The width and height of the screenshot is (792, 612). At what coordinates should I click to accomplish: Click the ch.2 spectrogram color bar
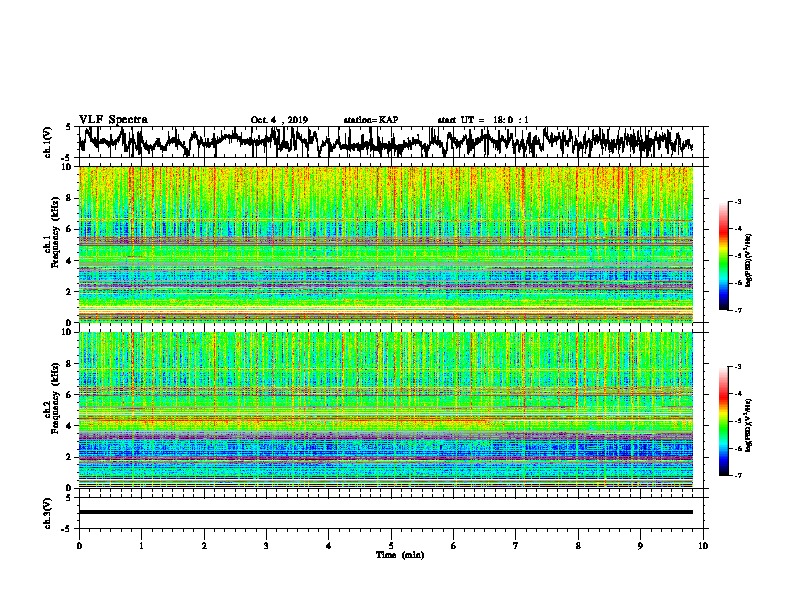coord(724,421)
